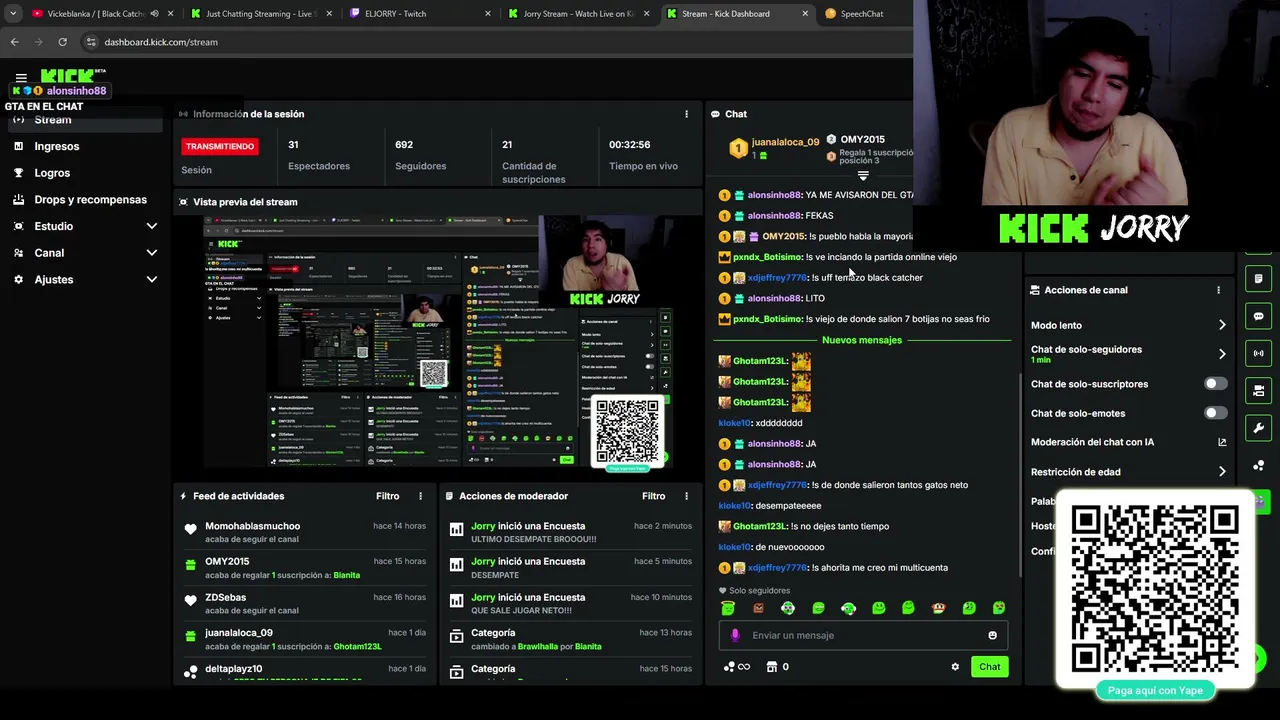Toggle Chat de solo-suscriptores switch
The image size is (1280, 720).
pos(1215,384)
